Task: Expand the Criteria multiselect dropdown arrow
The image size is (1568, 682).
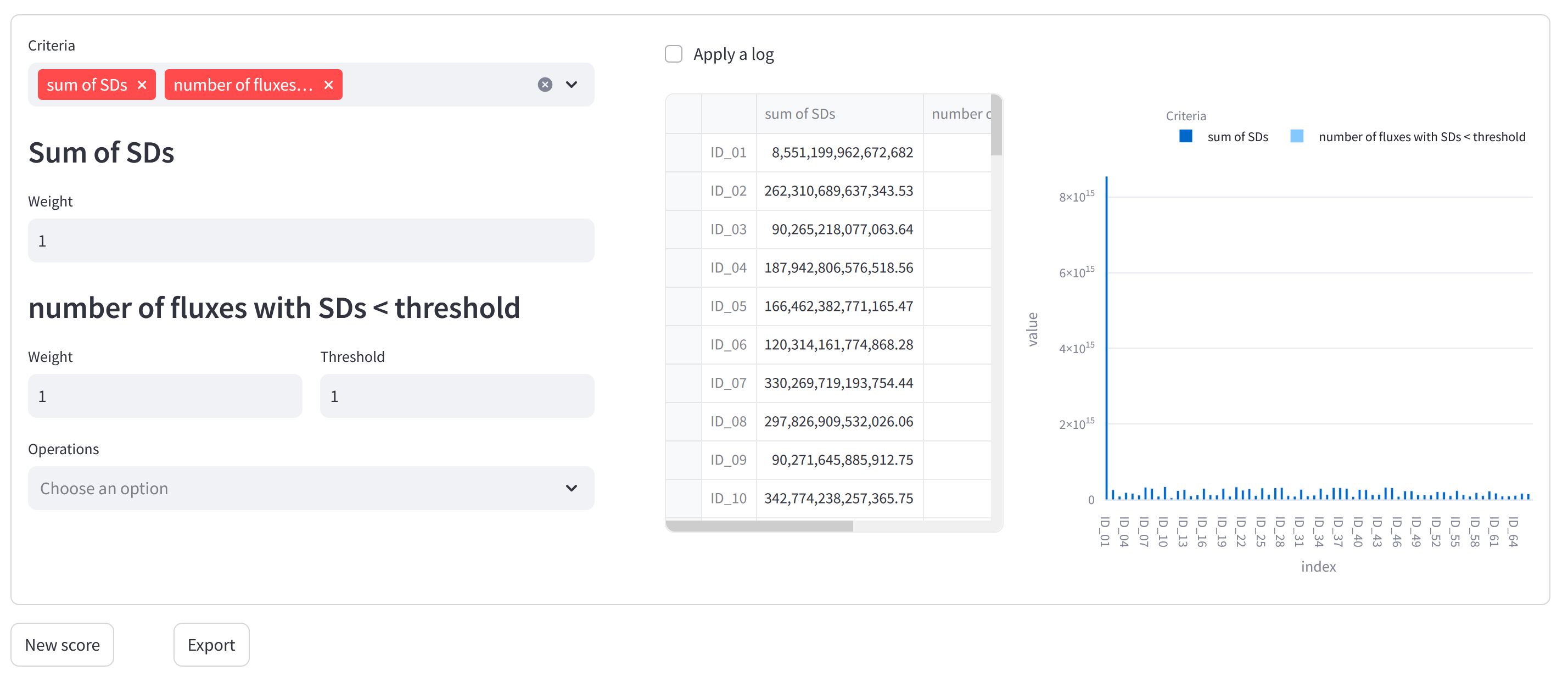Action: 571,85
